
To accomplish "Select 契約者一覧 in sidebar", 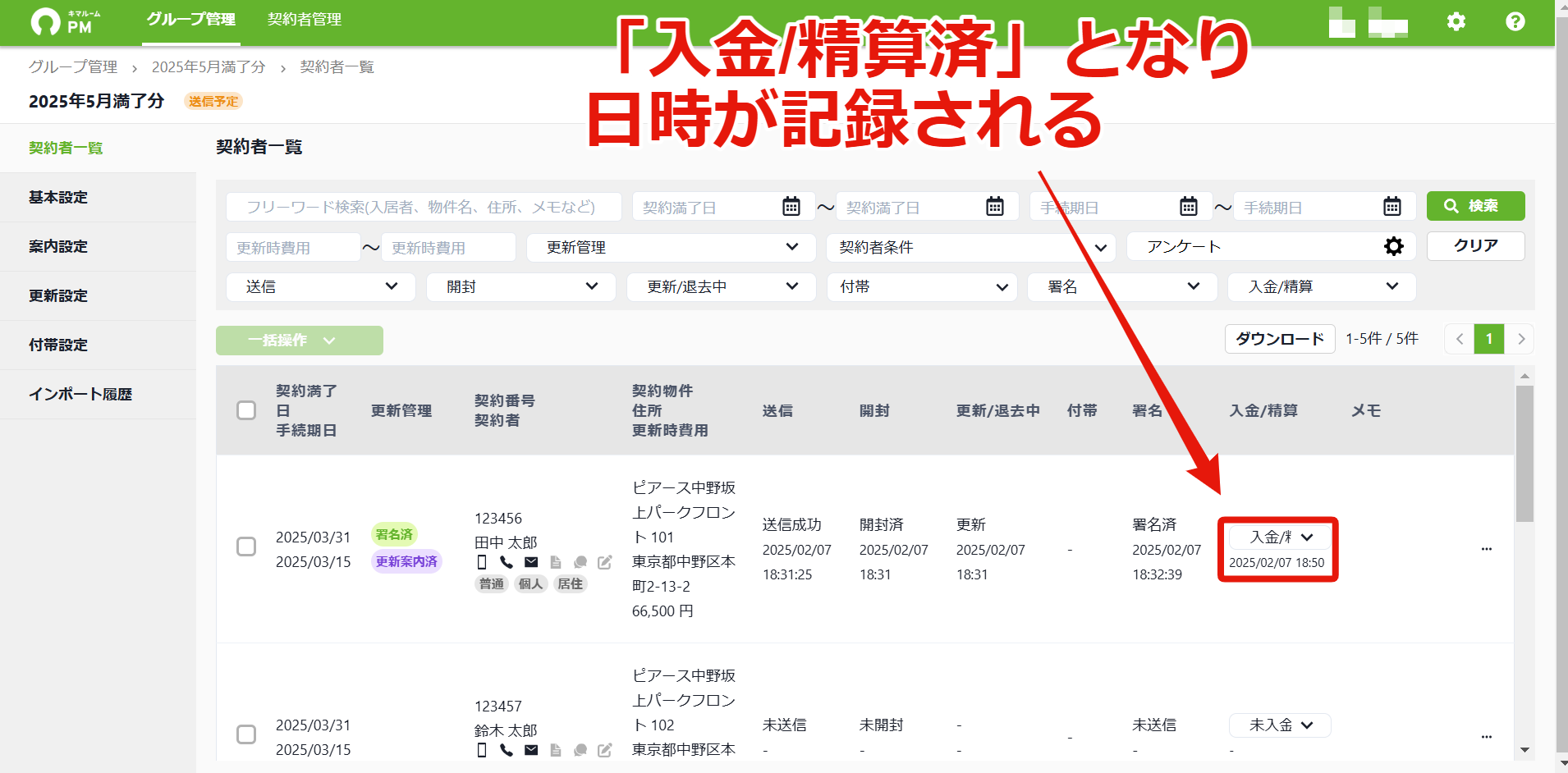I will pos(98,149).
